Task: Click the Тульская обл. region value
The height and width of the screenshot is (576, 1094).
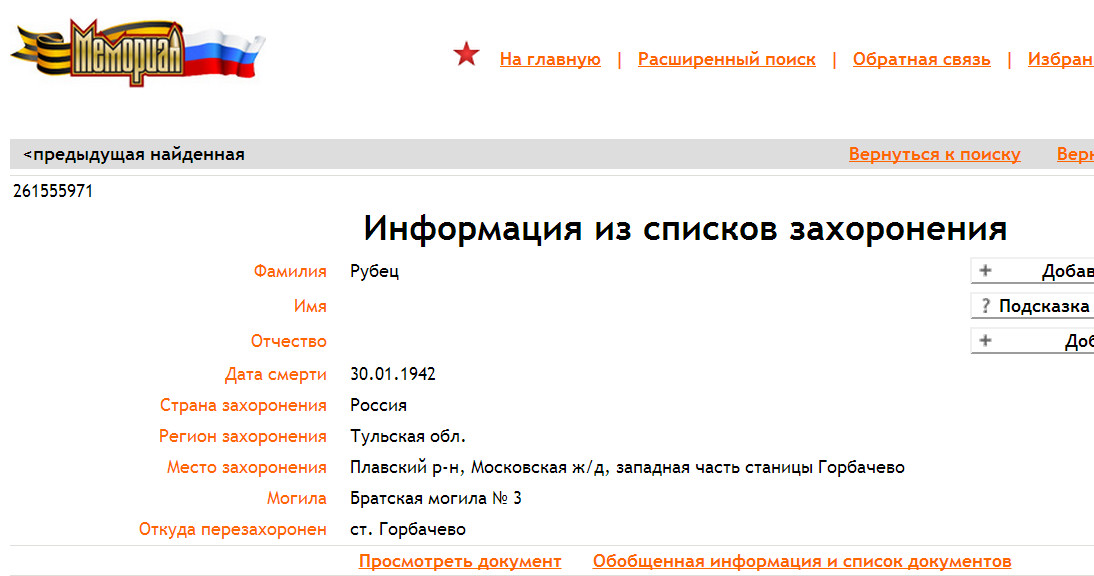Action: [407, 436]
